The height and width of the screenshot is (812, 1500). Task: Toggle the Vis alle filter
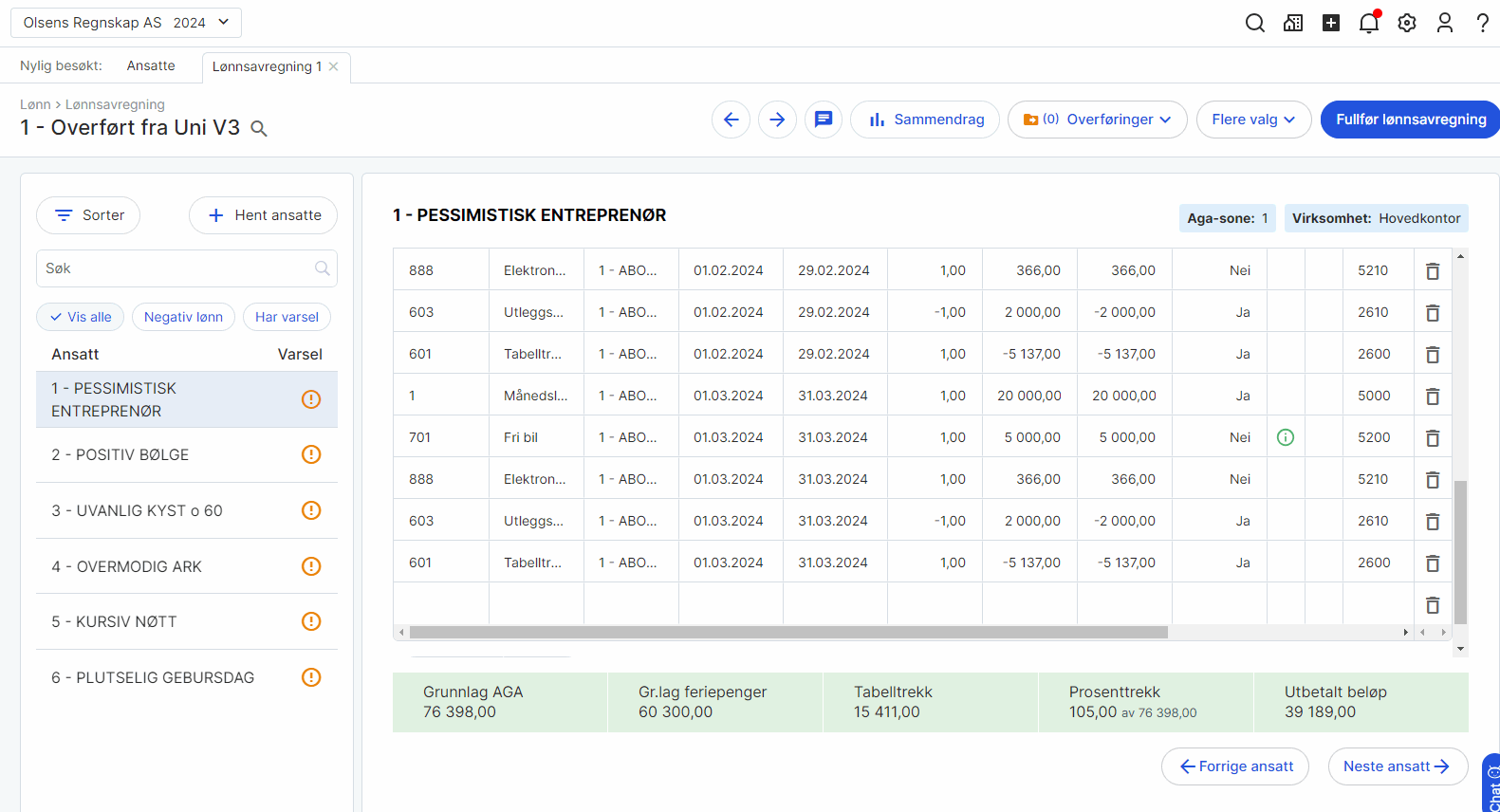click(81, 317)
